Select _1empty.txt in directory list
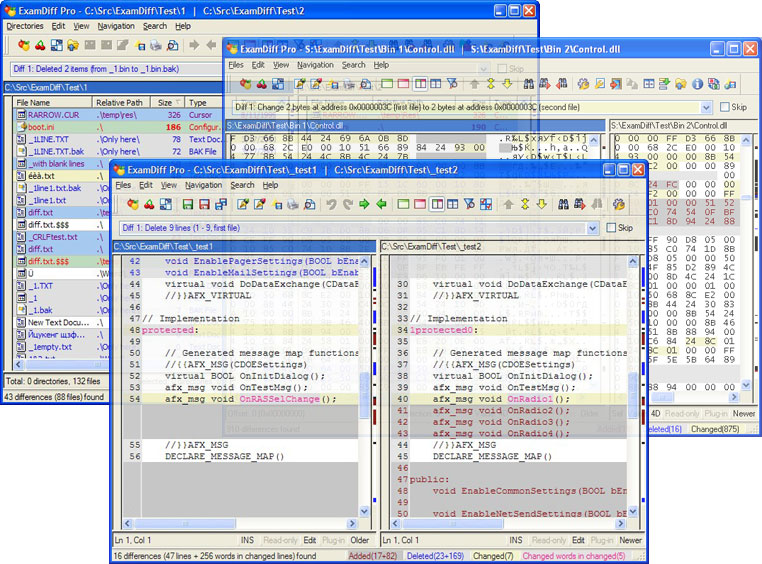This screenshot has height=564, width=762. 63,347
